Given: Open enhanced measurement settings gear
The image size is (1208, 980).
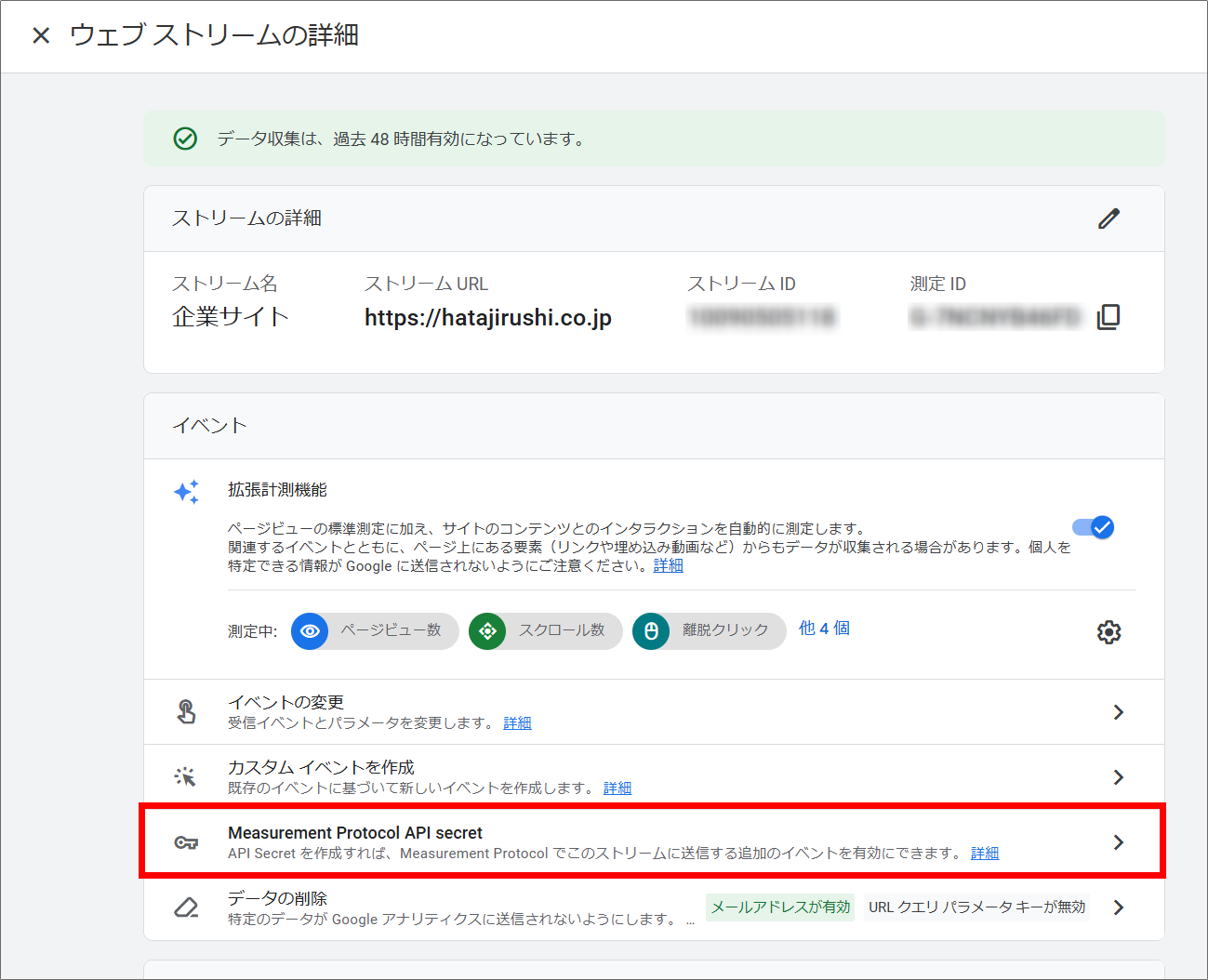Looking at the screenshot, I should pyautogui.click(x=1108, y=632).
